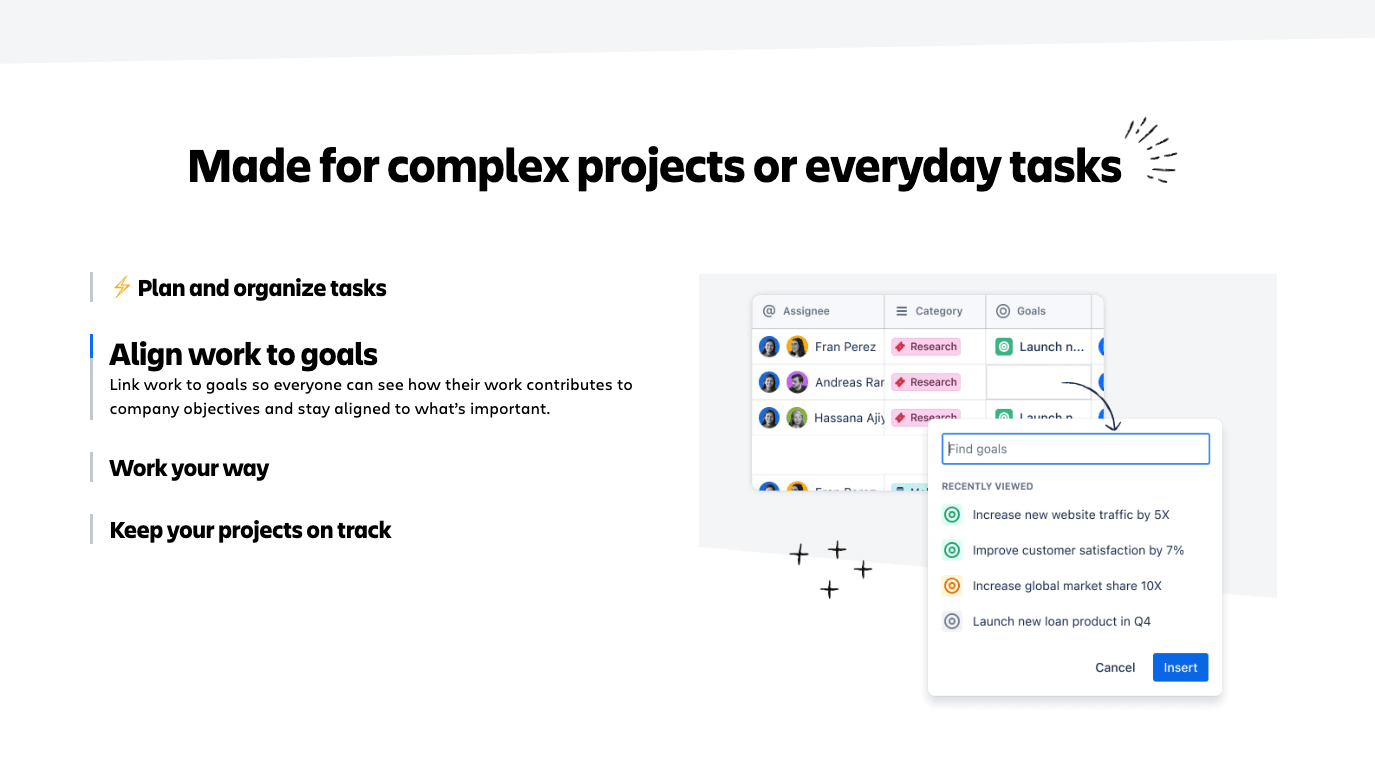The height and width of the screenshot is (777, 1375).
Task: Click the Insert button in the goals dialog
Action: pos(1180,667)
